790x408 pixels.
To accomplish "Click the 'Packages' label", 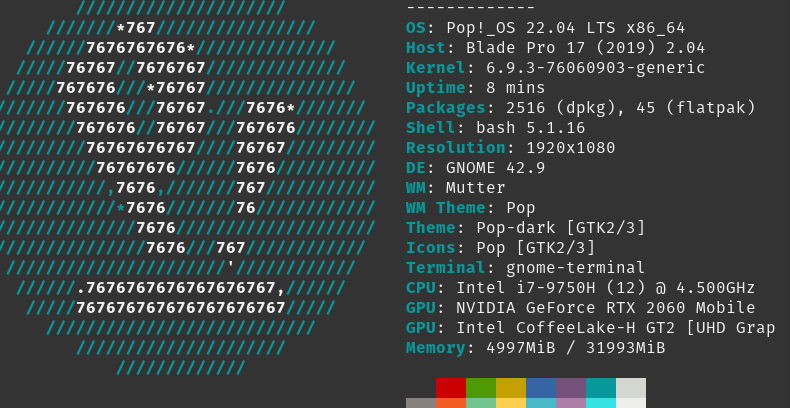I will point(446,108).
